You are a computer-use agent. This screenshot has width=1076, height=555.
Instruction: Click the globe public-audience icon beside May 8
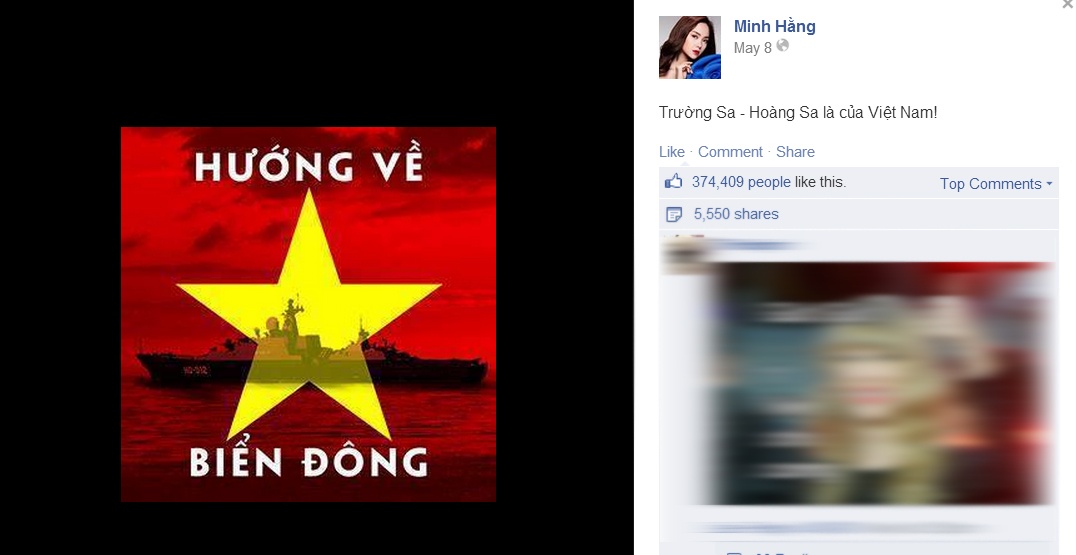tap(782, 46)
